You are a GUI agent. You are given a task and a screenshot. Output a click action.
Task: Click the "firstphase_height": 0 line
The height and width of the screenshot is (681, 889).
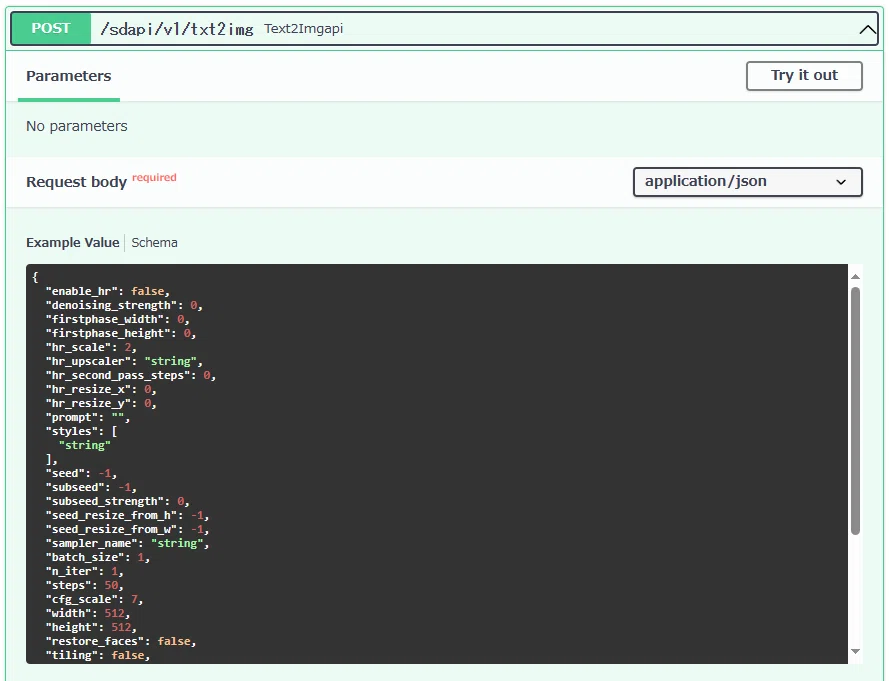121,333
